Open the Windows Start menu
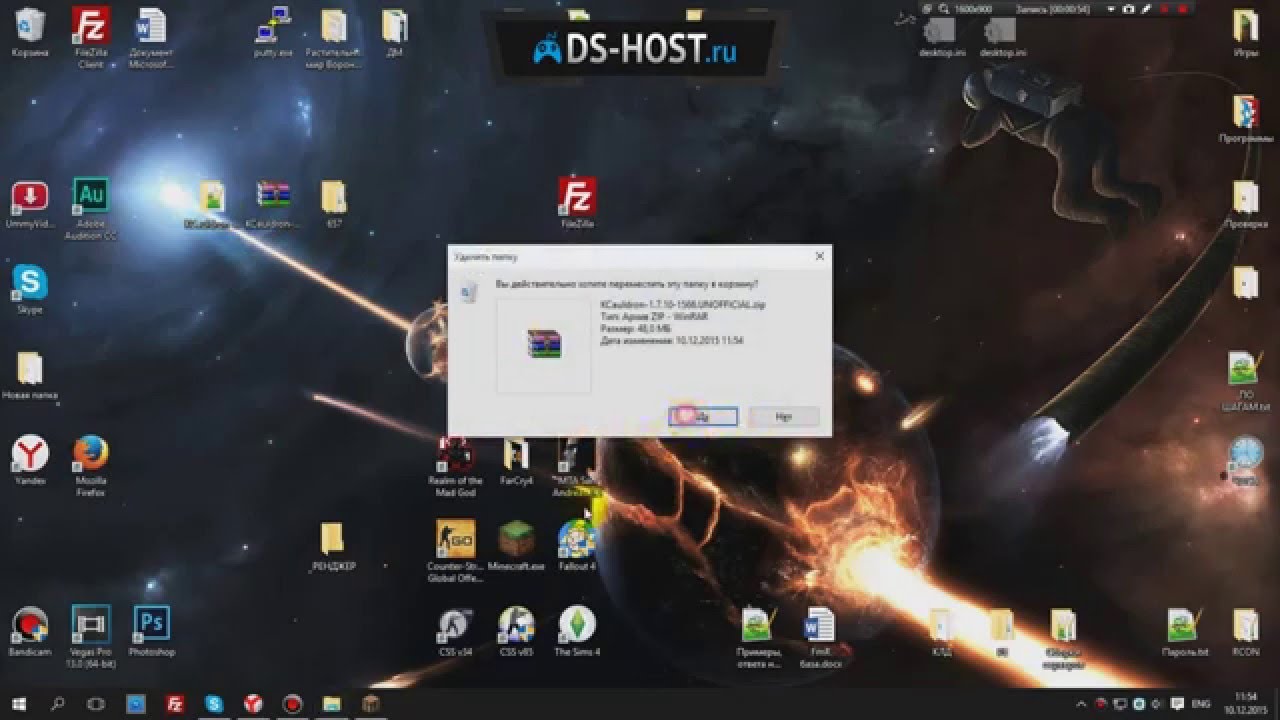Screen dimensions: 1280x720 pyautogui.click(x=19, y=703)
